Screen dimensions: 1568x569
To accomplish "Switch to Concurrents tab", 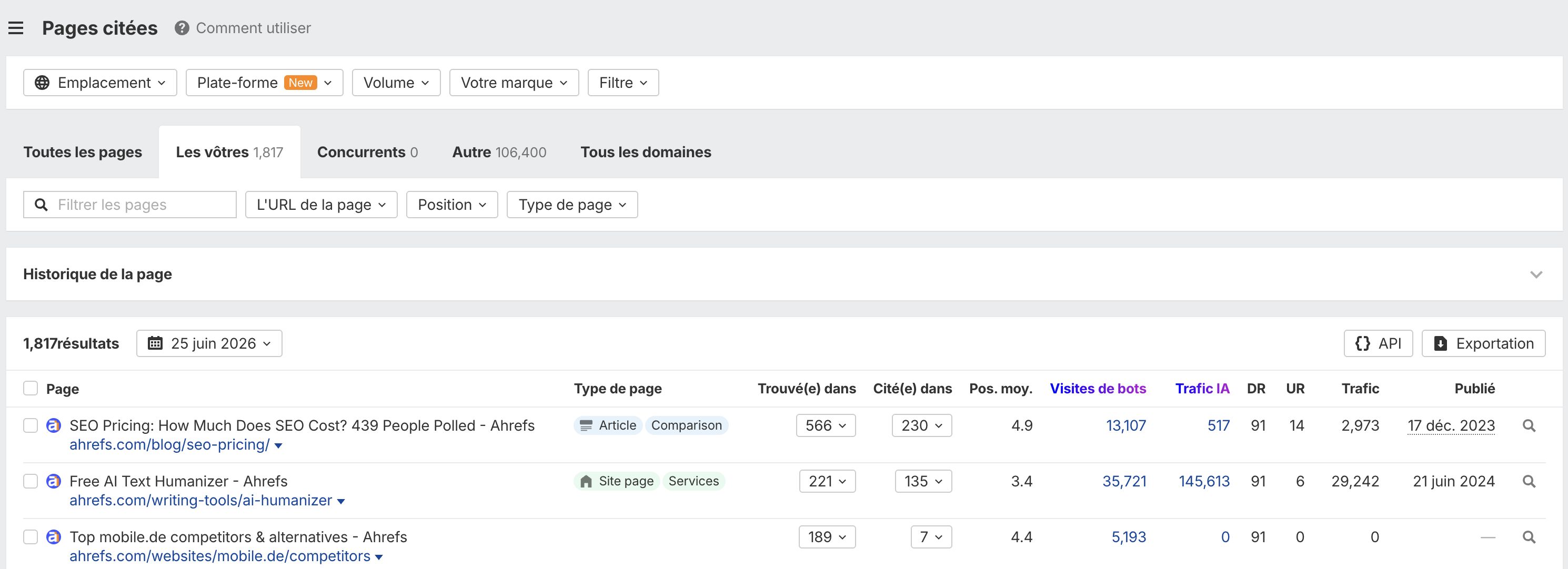I will point(368,152).
